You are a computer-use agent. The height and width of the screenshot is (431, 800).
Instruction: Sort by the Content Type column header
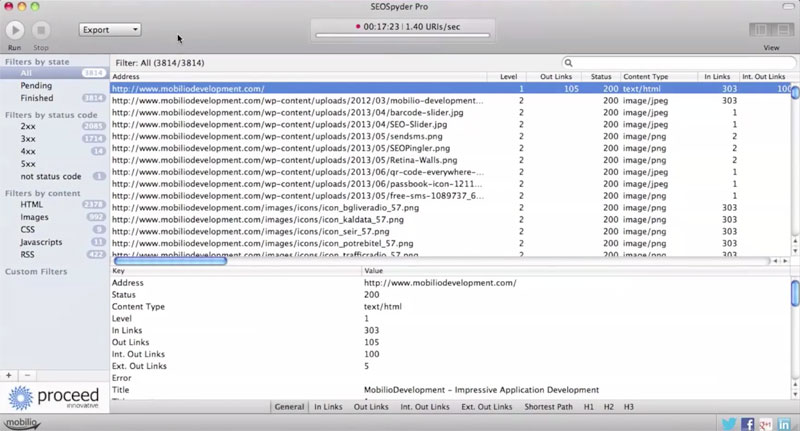point(659,77)
